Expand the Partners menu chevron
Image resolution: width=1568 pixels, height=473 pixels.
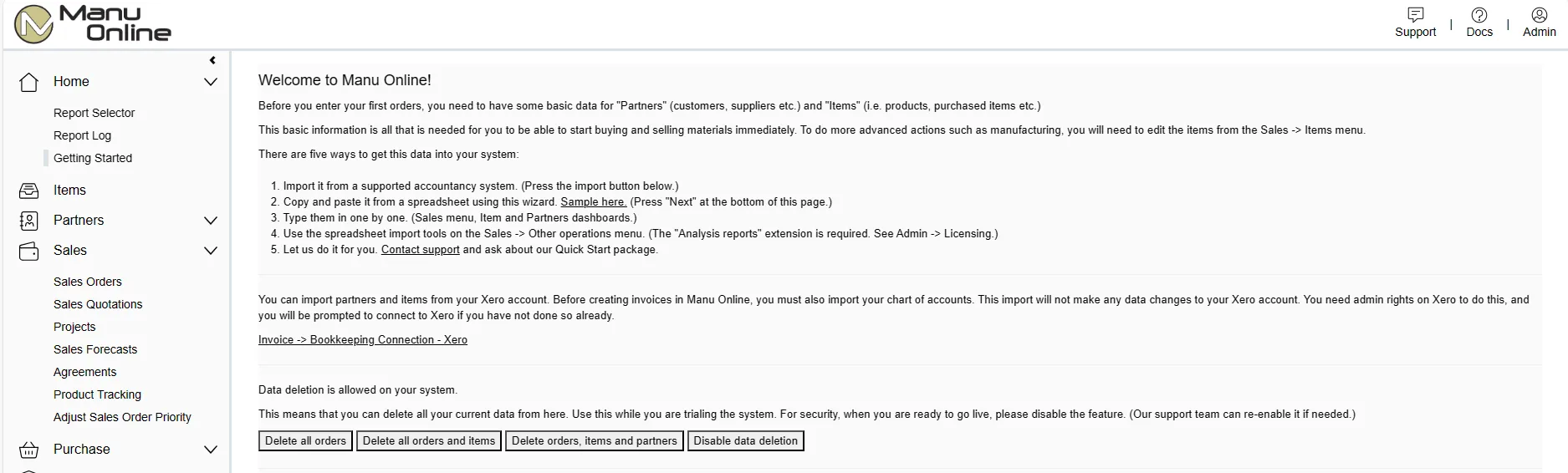(211, 221)
